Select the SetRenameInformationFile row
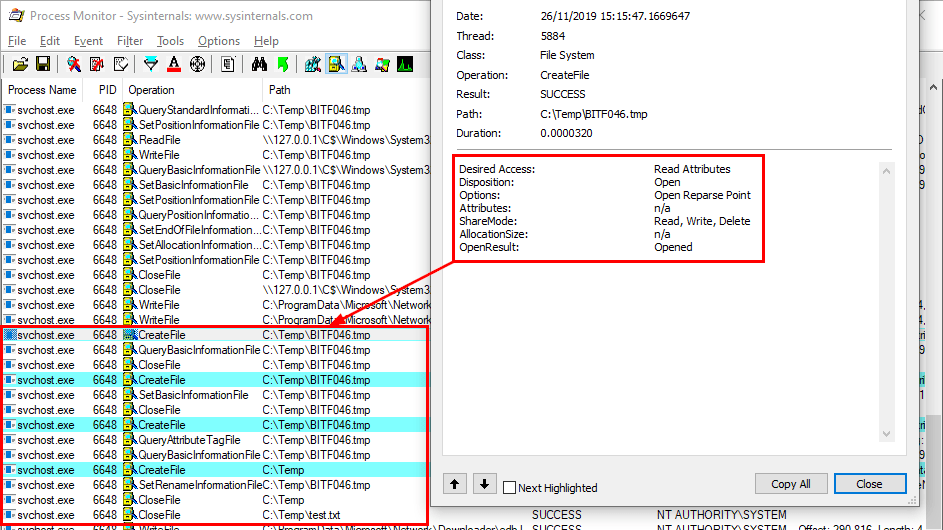 point(217,485)
